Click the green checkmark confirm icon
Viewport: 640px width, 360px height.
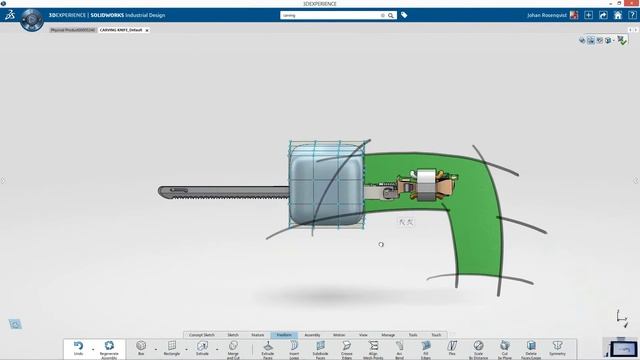[622, 40]
